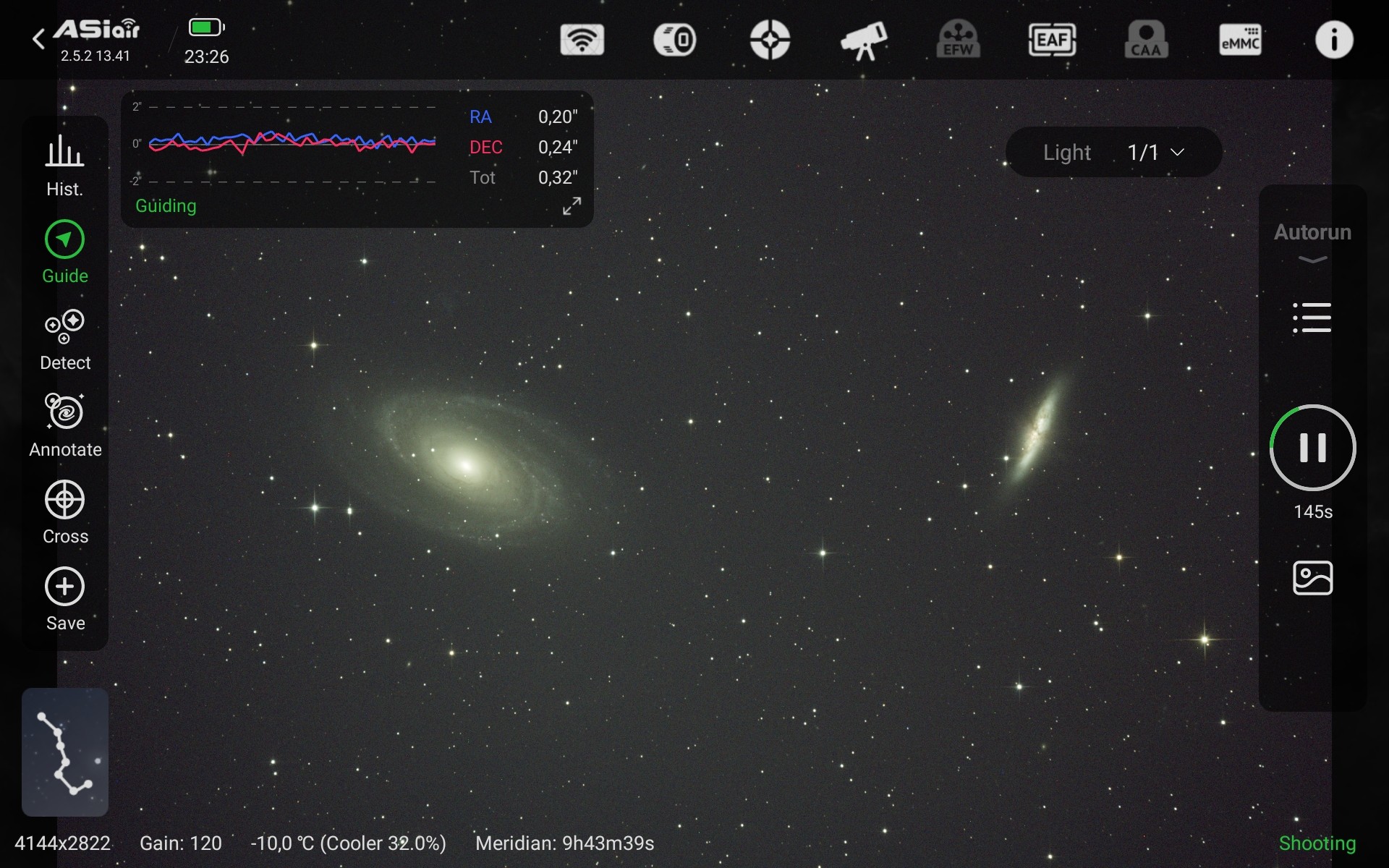Screen dimensions: 1389x868
Task: Click the cooler temperature status text
Action: click(x=348, y=843)
